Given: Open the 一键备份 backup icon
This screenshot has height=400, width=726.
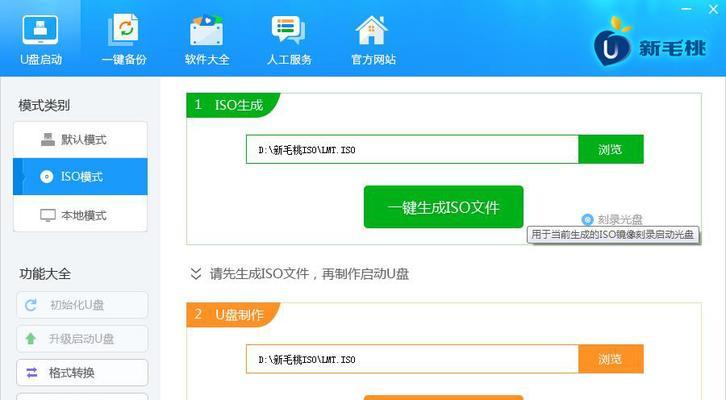Looking at the screenshot, I should [124, 30].
